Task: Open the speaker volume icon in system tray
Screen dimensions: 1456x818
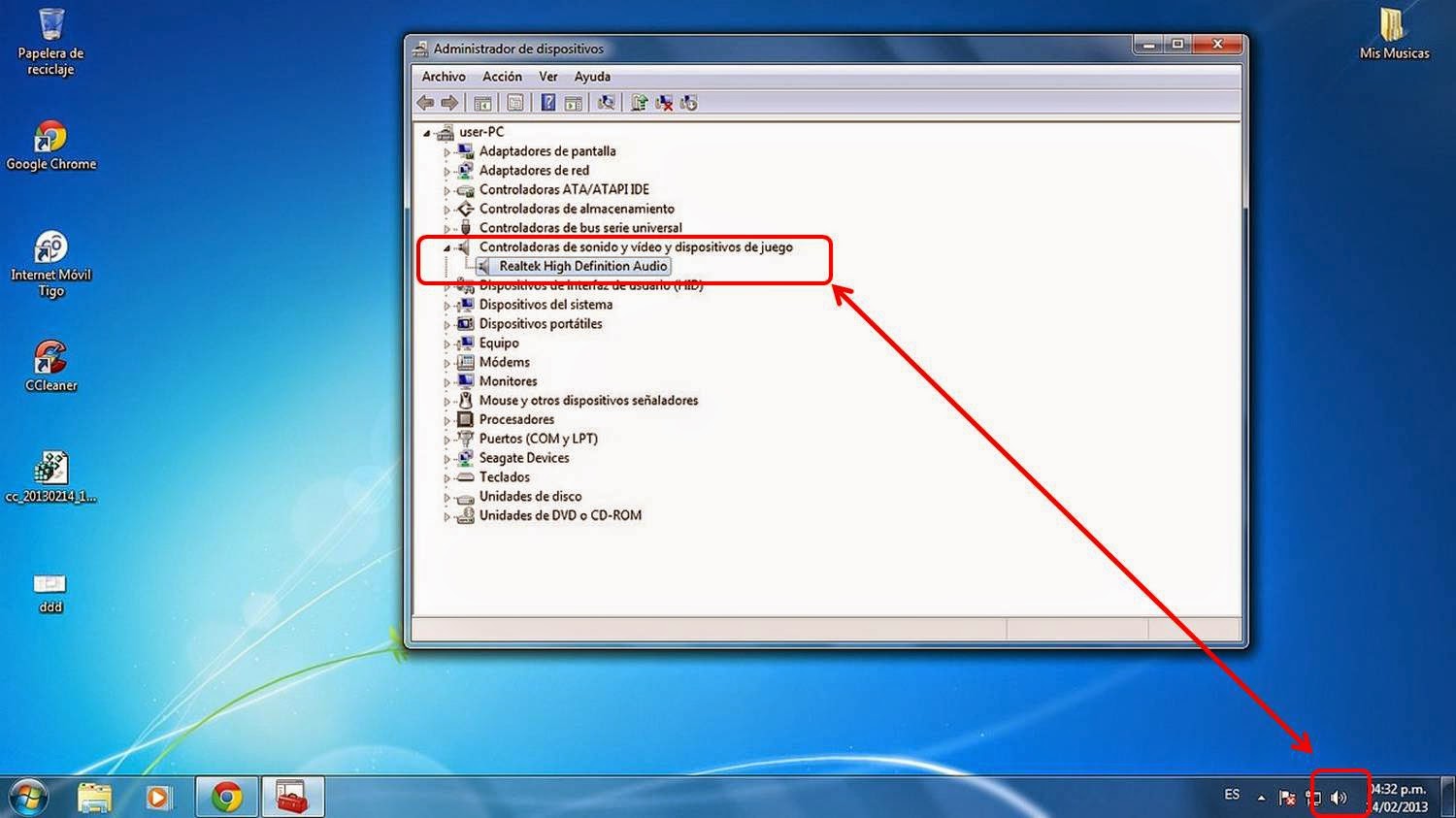Action: click(x=1339, y=798)
